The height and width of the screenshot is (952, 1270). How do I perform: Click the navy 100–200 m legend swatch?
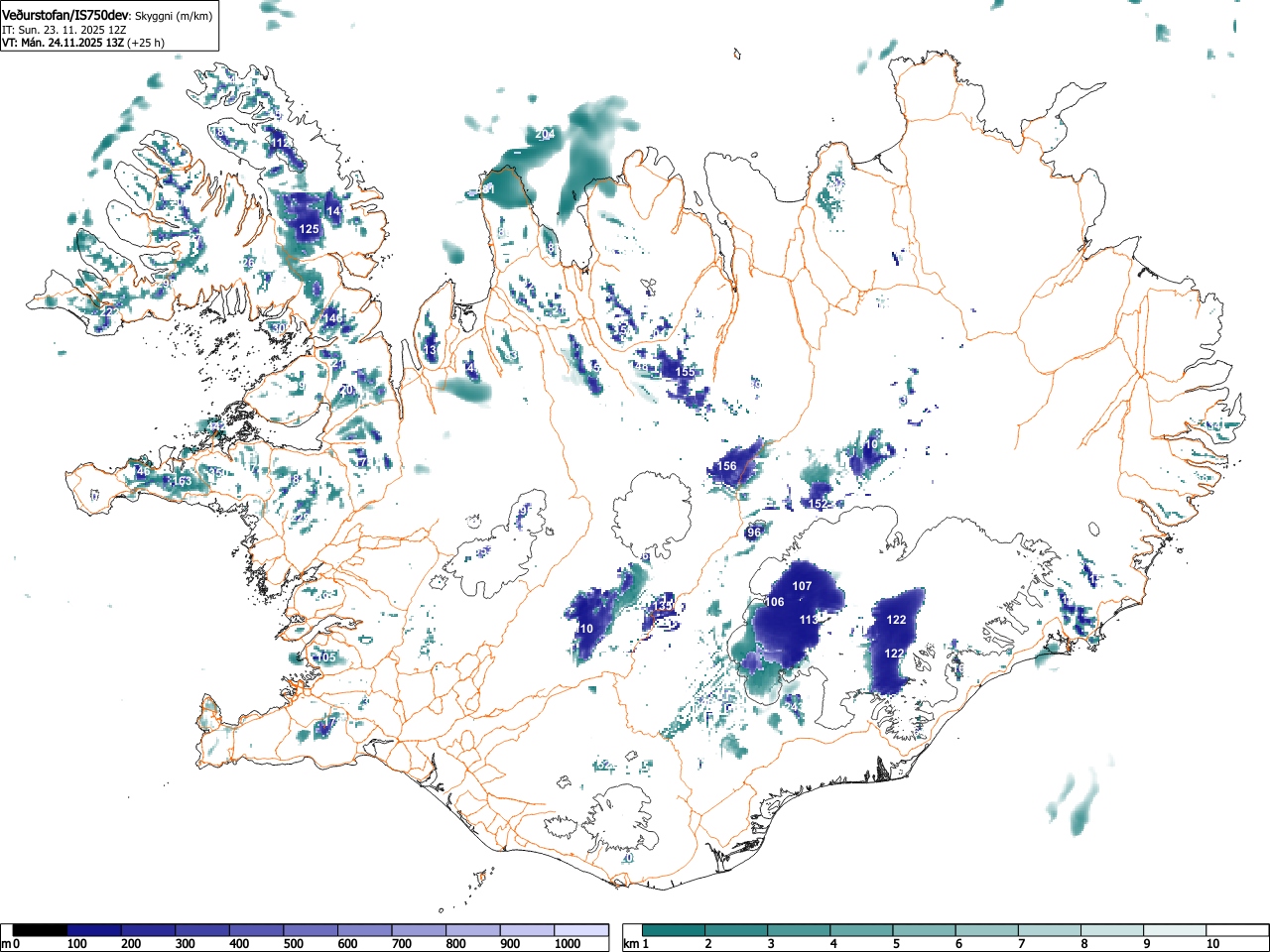coord(94,930)
